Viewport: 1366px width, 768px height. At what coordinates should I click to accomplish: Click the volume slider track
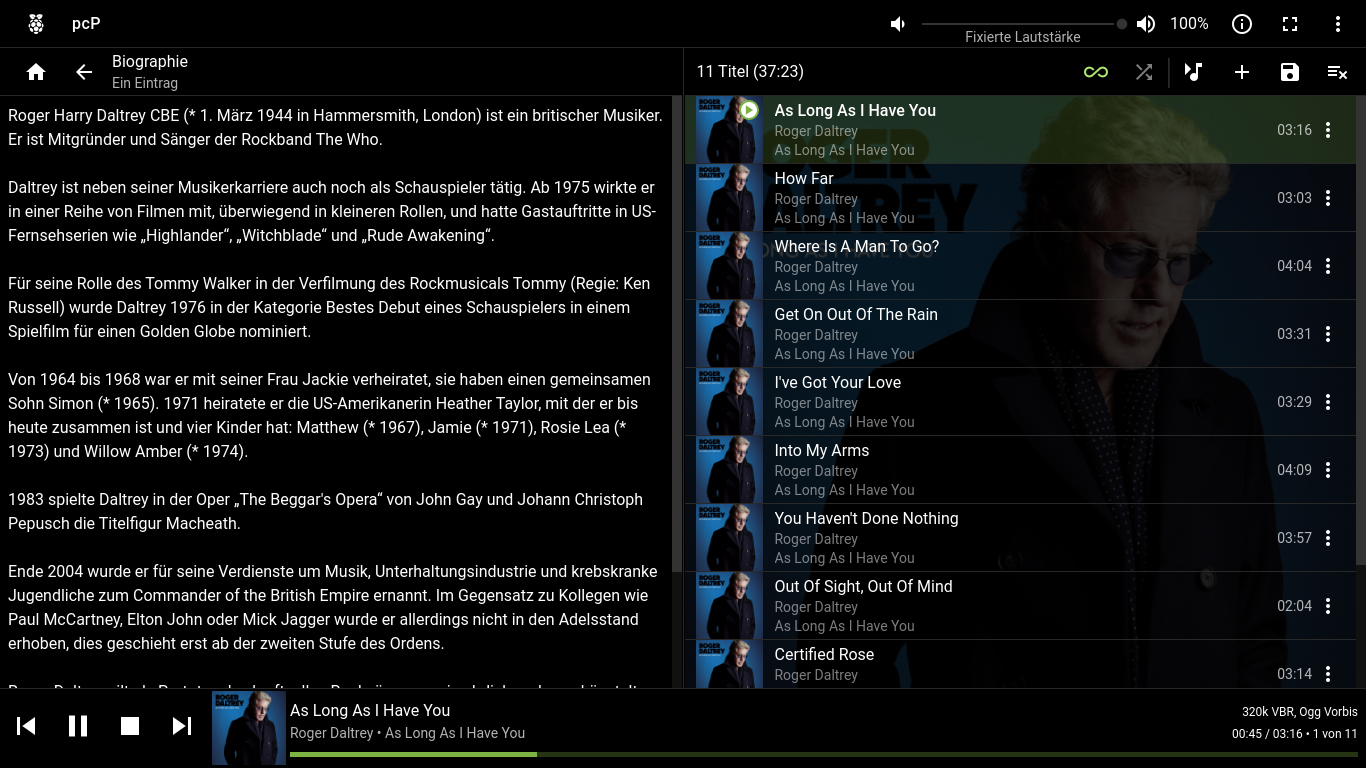(1021, 24)
